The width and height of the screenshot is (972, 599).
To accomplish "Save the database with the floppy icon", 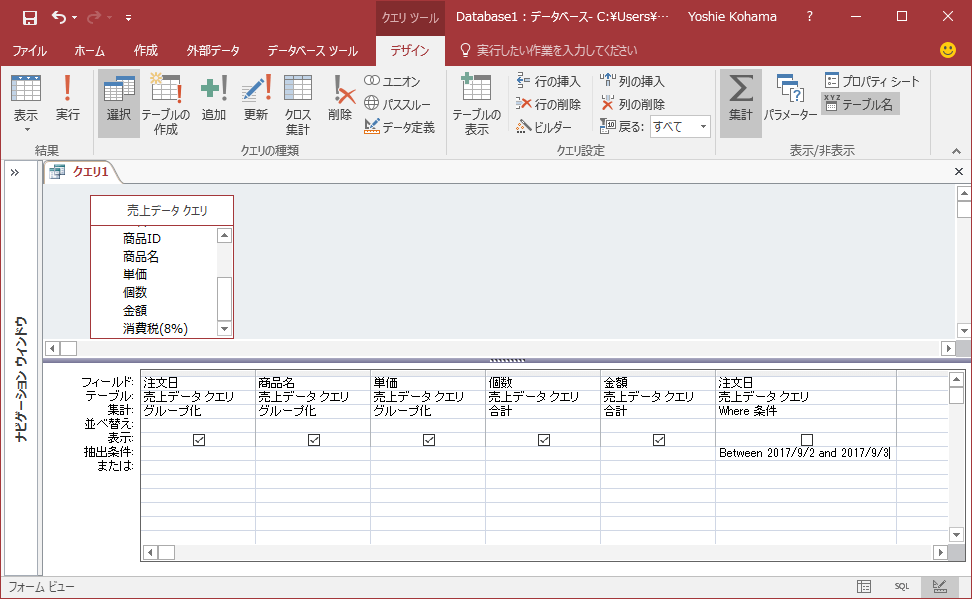I will coord(29,17).
